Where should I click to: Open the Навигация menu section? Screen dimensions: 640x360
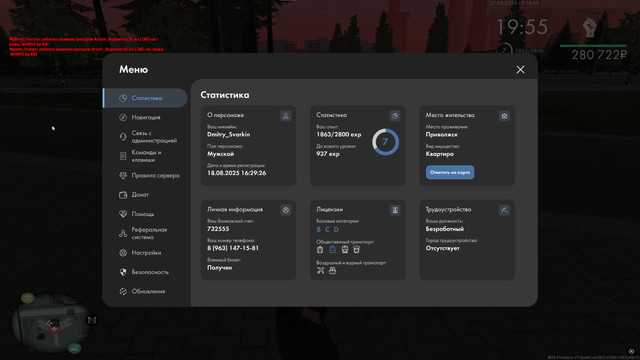pyautogui.click(x=145, y=117)
